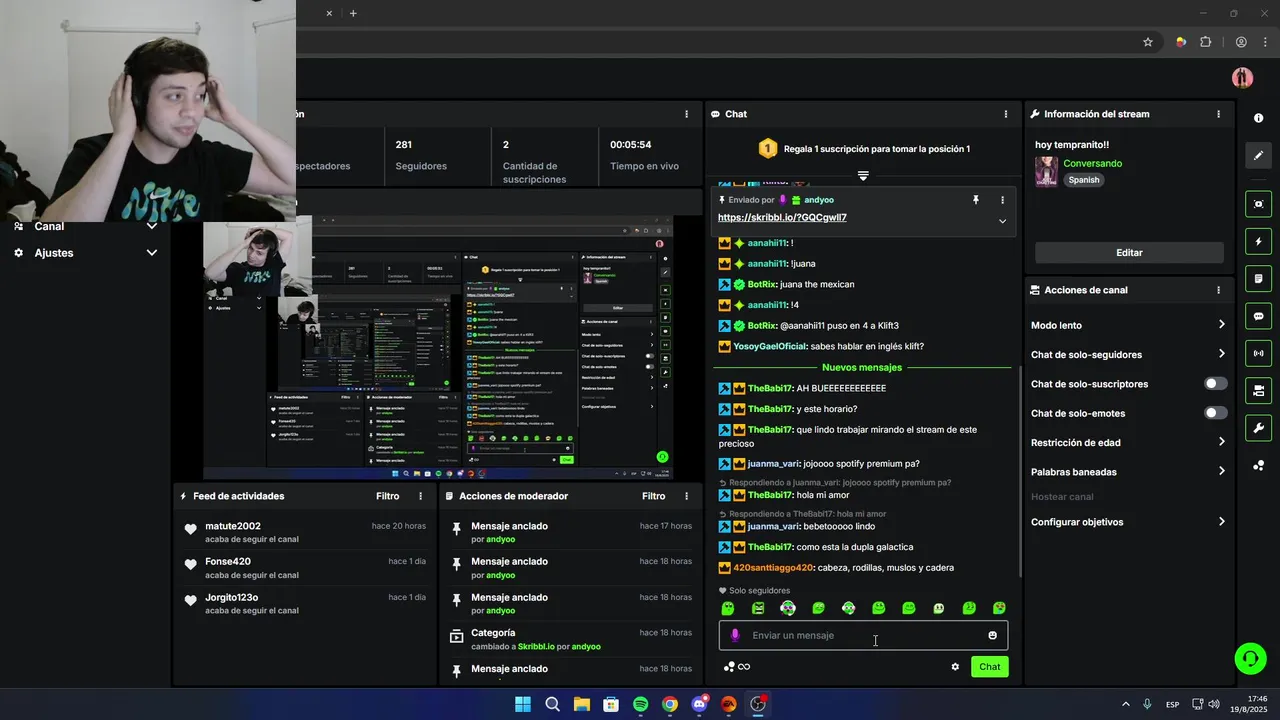Open the Kick profile avatar at top right

(x=1243, y=78)
